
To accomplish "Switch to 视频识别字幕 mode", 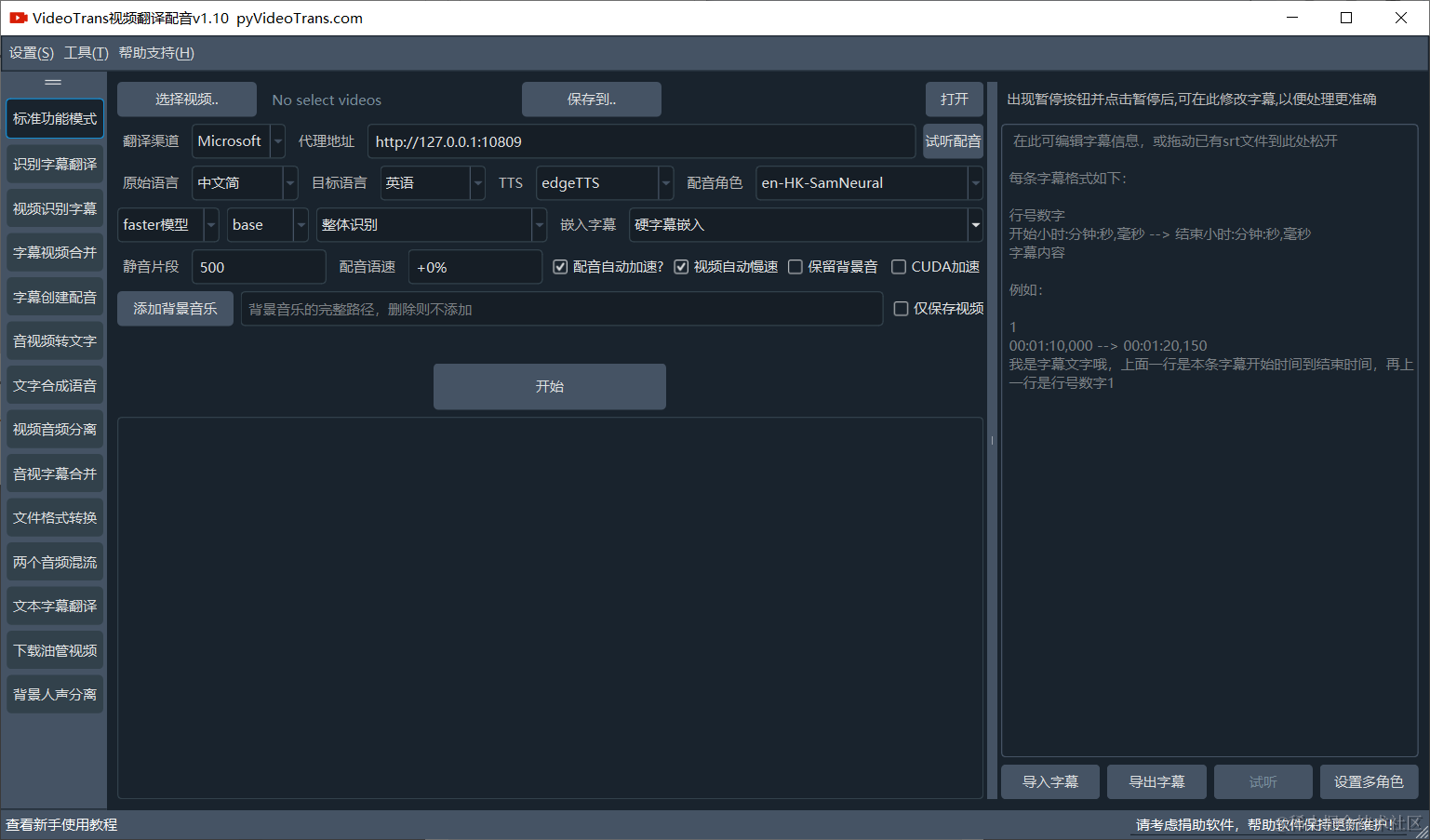I will pyautogui.click(x=55, y=208).
